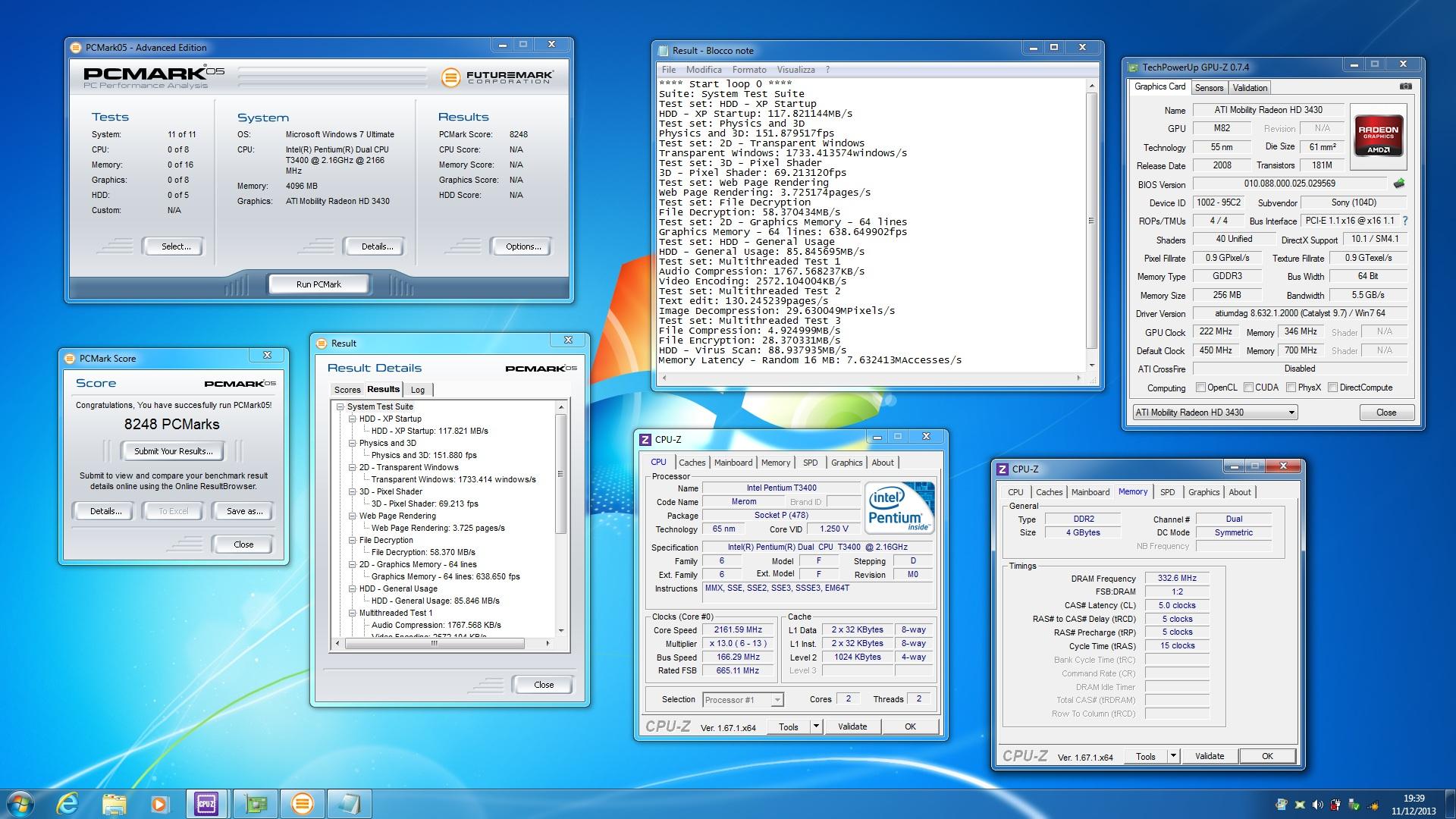Click the volume speaker tray icon

(x=1317, y=805)
